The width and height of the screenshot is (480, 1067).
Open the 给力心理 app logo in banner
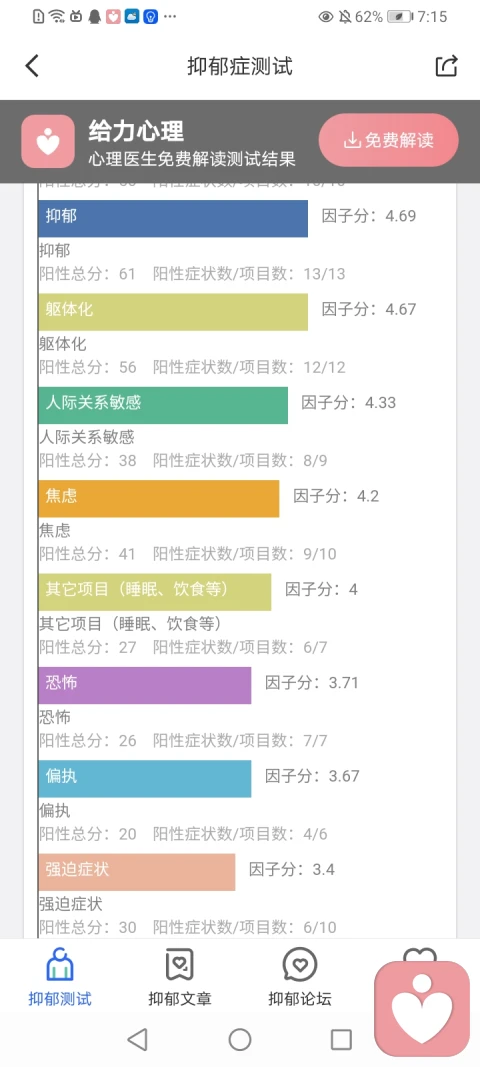[x=48, y=142]
